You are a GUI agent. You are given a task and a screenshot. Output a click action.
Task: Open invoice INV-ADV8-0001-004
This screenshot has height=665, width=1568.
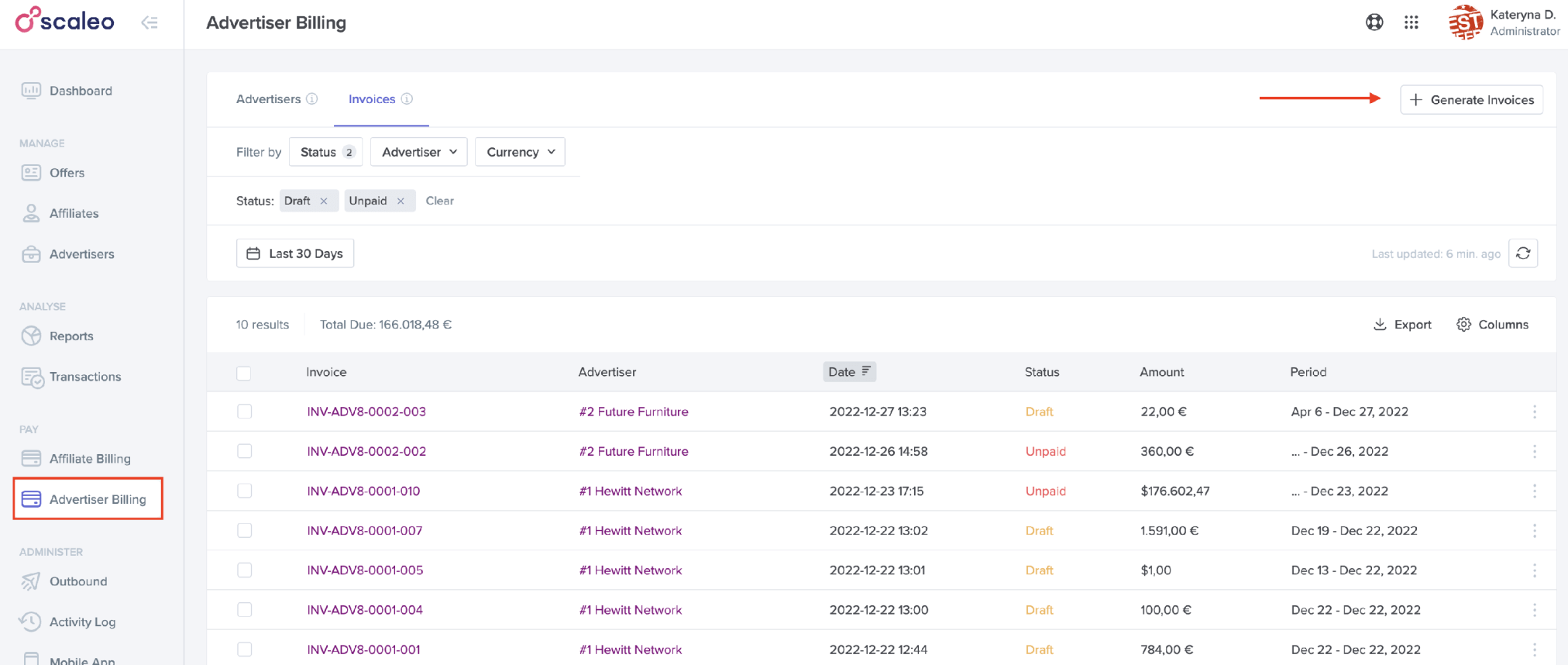[365, 610]
